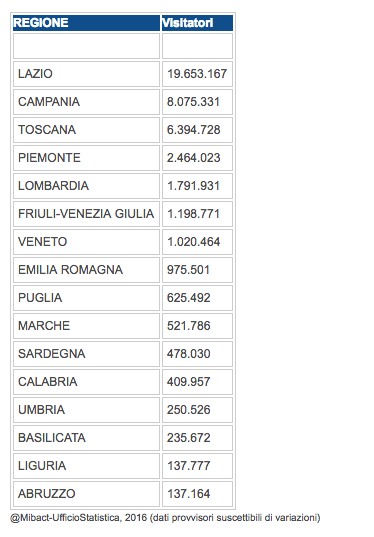Screen dimensions: 374x537
Task: Click the REGIONE column header
Action: (x=86, y=23)
